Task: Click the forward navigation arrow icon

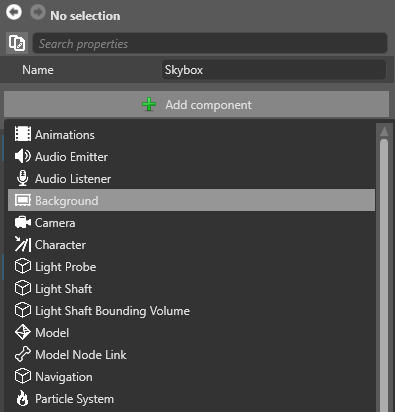Action: point(38,12)
